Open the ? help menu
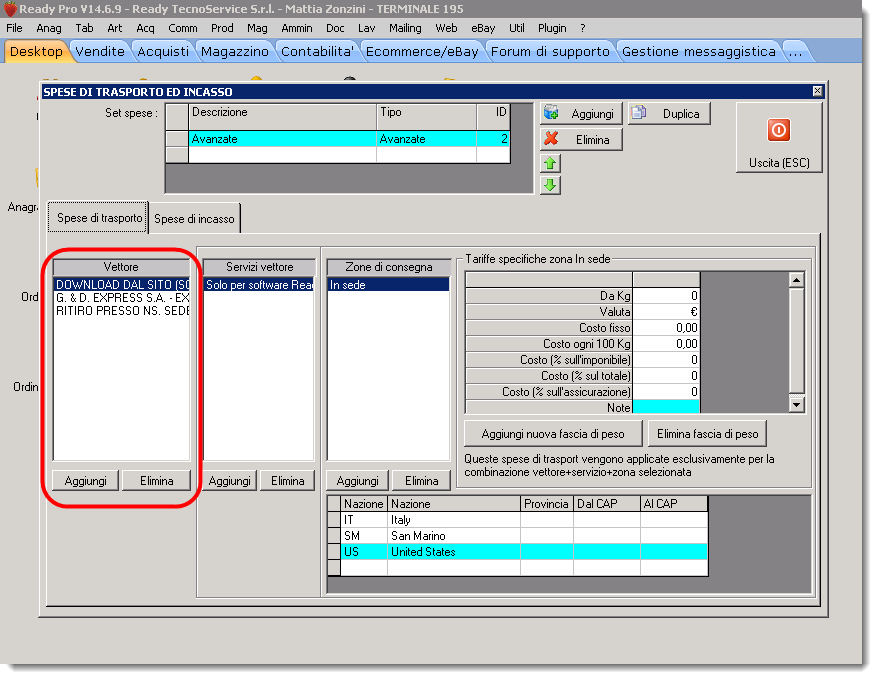Screen dimensions: 877x679 (583, 28)
